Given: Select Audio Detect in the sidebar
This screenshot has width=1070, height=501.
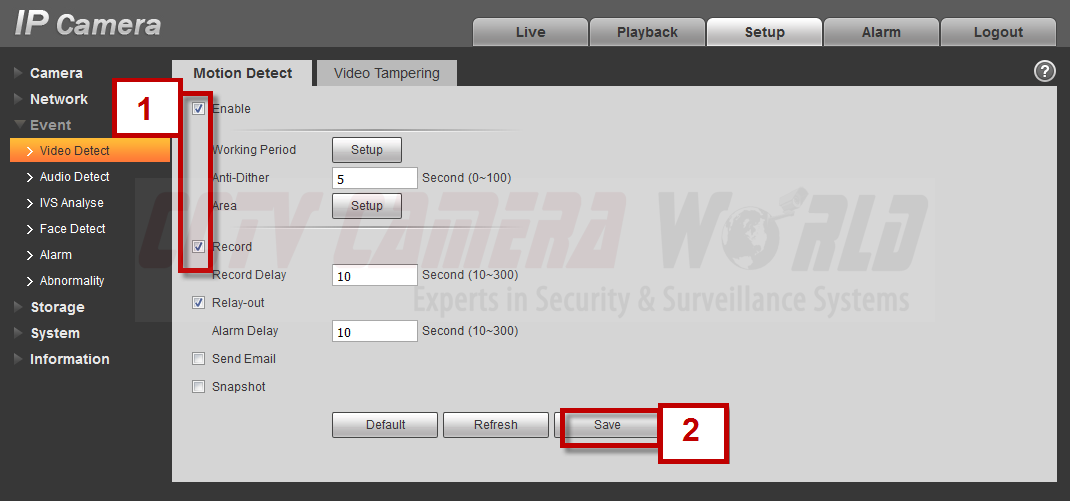Looking at the screenshot, I should [x=74, y=177].
